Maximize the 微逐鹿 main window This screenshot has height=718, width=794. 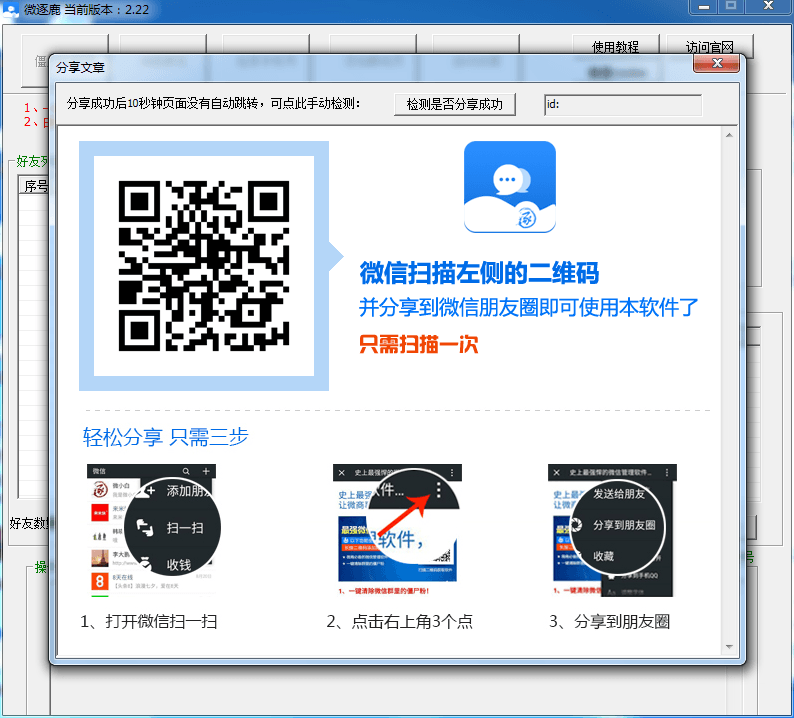click(730, 6)
